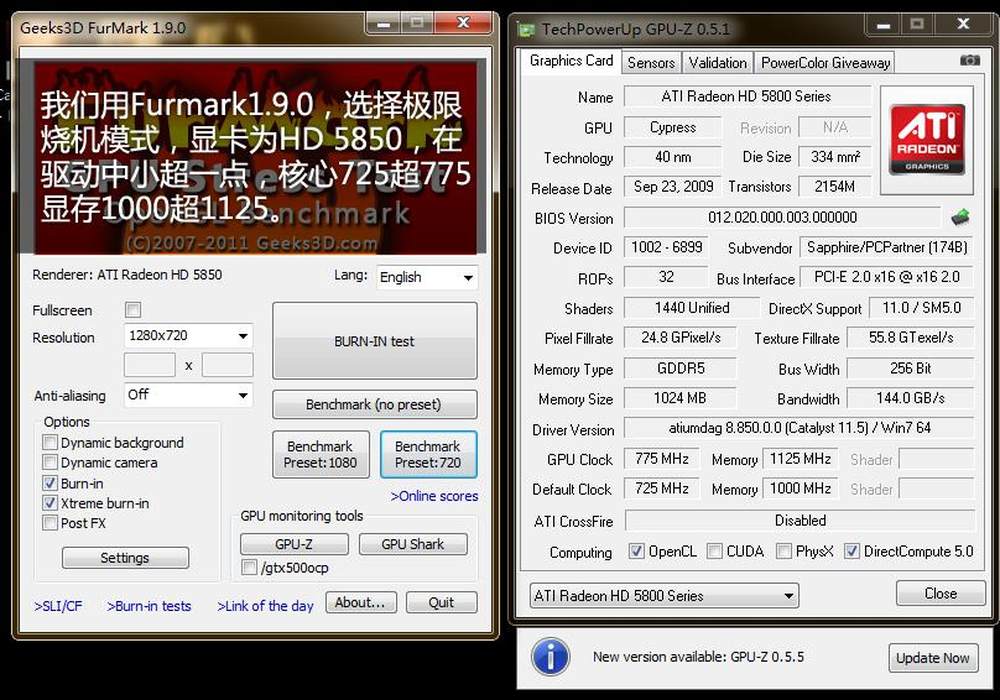Switch to the Sensors tab
The image size is (1000, 700).
(x=651, y=62)
